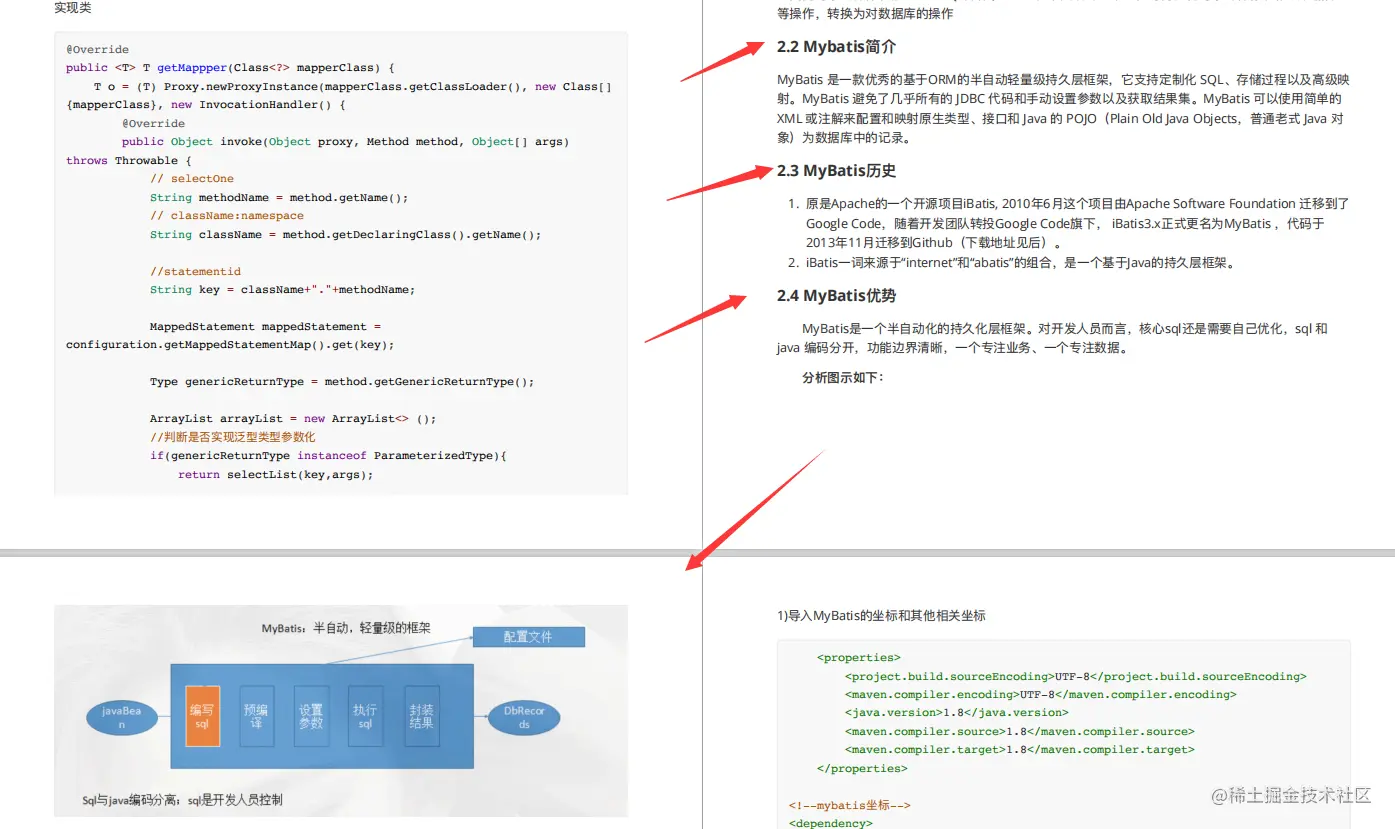Click the "2.4 MyBatis优势" heading
Screen dimensions: 1395x829
pyautogui.click(x=836, y=296)
